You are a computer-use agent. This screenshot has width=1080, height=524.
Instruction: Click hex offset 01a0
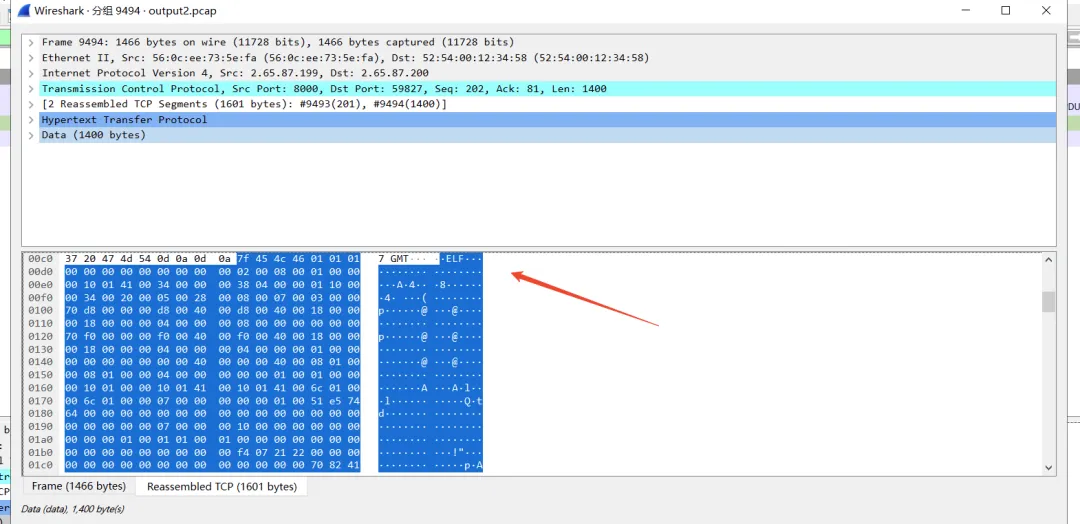[x=41, y=440]
